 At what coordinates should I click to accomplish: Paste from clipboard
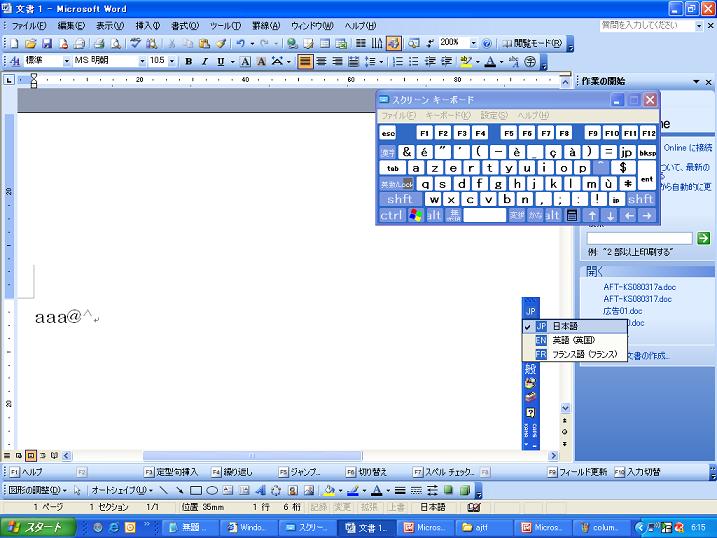[204, 43]
